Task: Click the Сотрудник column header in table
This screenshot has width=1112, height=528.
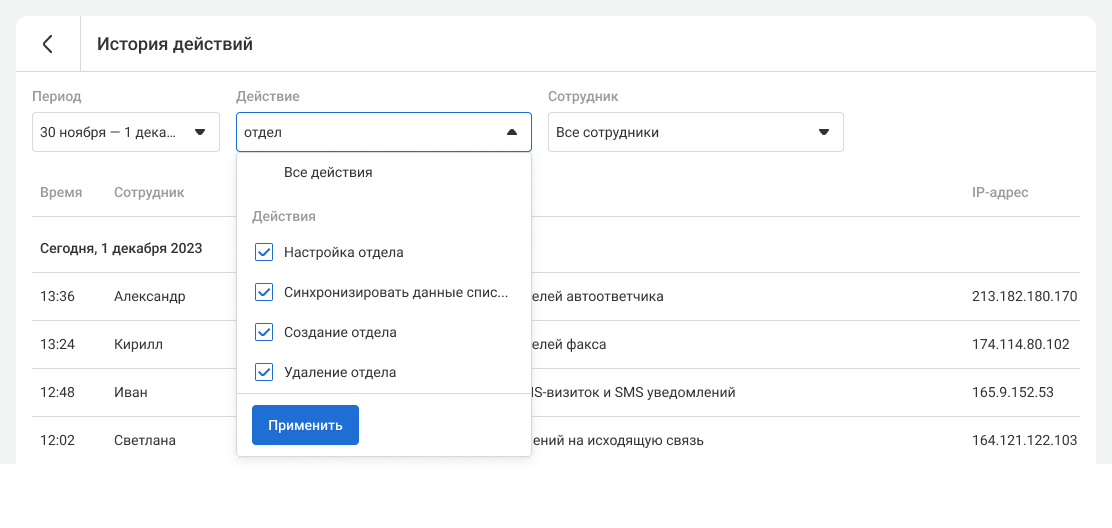Action: point(149,192)
